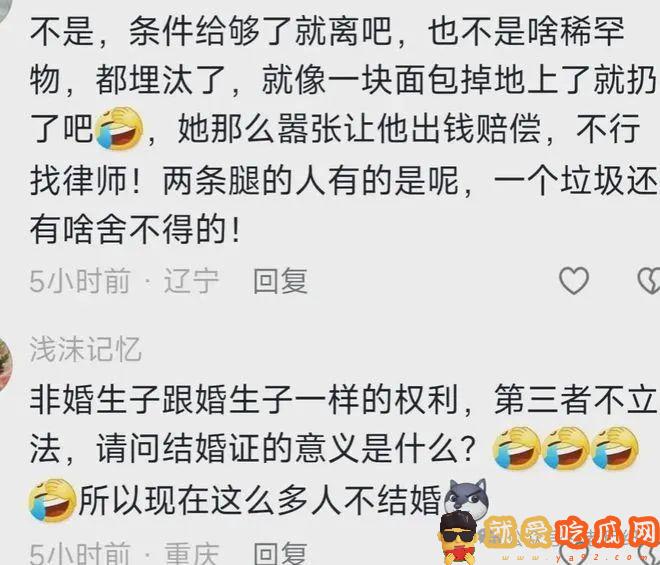Tap the 5小时前 · 重庆 timestamp

click(x=125, y=553)
